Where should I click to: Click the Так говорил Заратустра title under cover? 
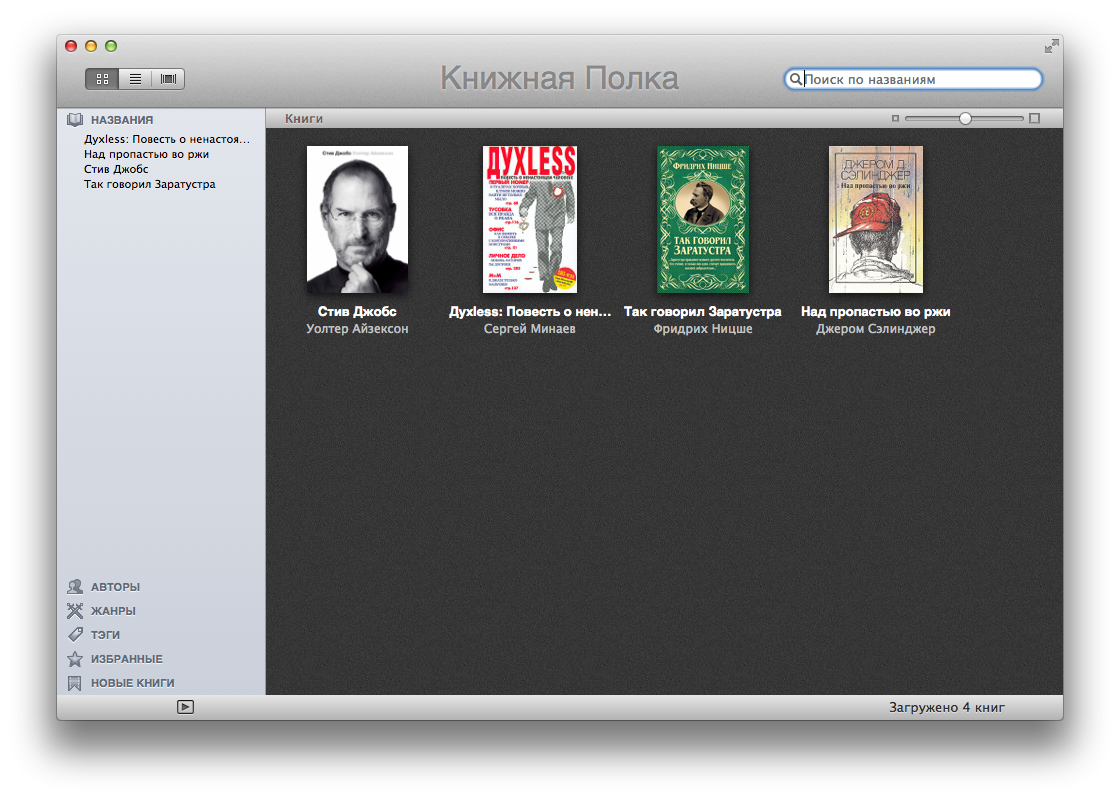coord(703,312)
